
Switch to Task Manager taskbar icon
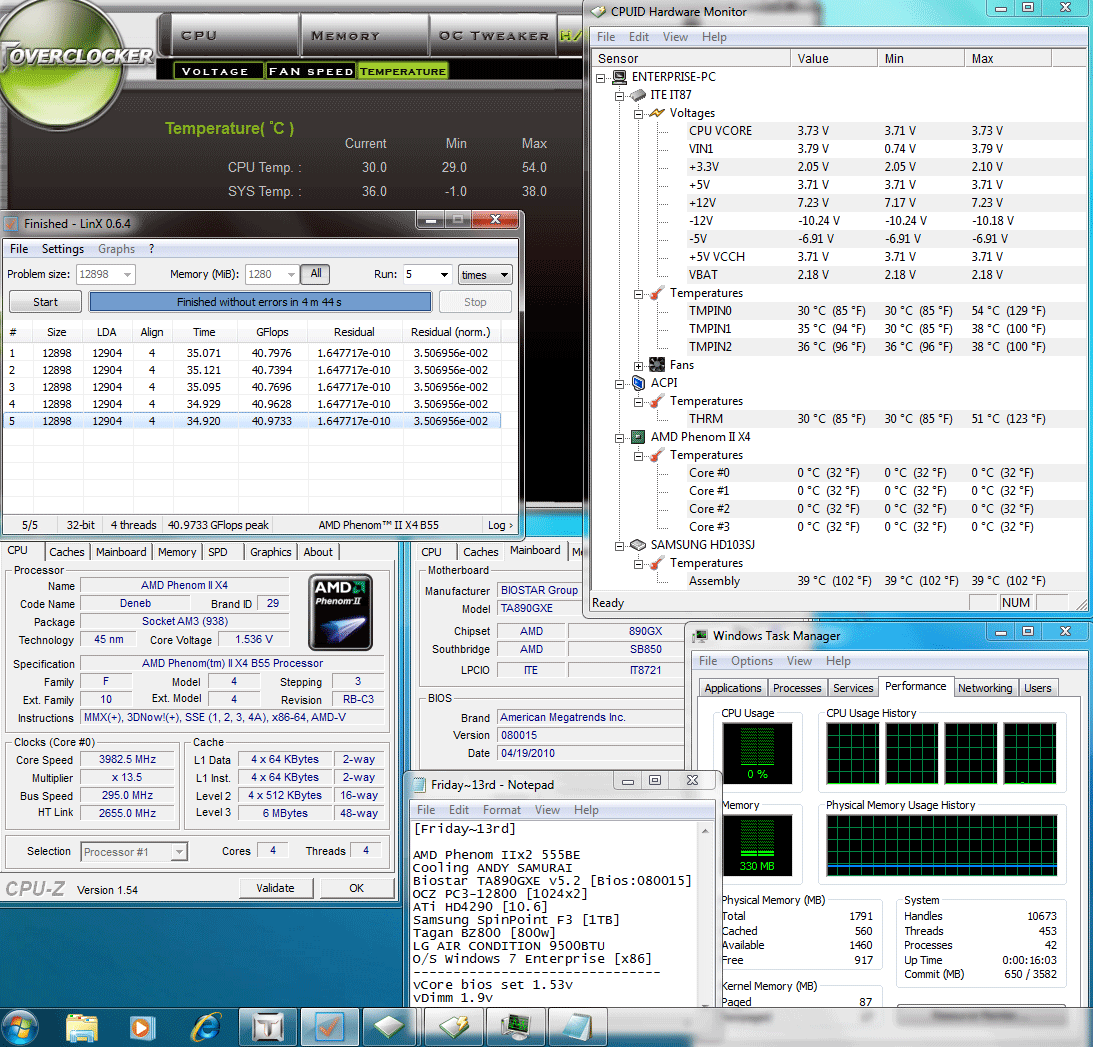(x=517, y=1027)
